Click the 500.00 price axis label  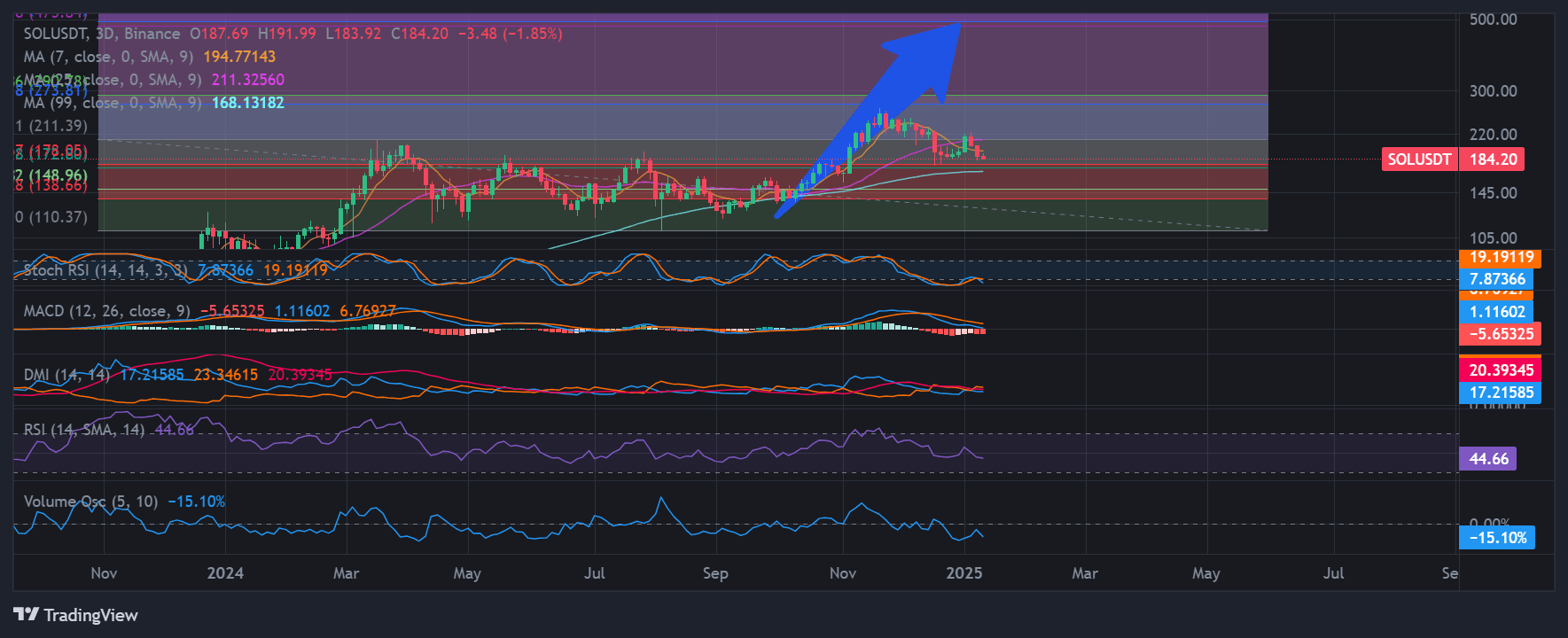pos(1493,19)
